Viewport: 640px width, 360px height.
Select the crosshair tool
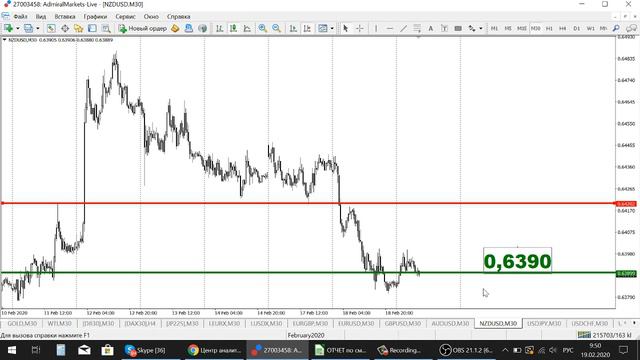[359, 28]
